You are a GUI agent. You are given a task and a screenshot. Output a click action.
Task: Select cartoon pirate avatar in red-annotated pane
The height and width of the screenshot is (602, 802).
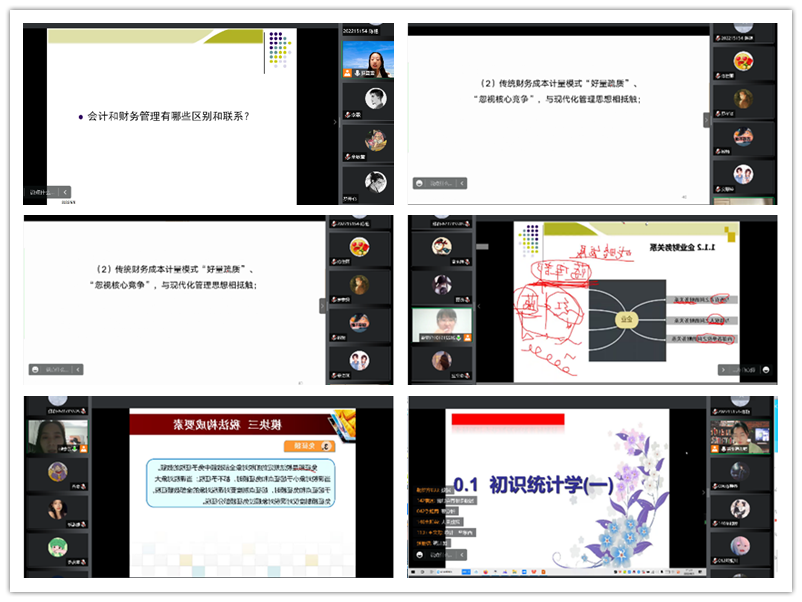coord(442,247)
